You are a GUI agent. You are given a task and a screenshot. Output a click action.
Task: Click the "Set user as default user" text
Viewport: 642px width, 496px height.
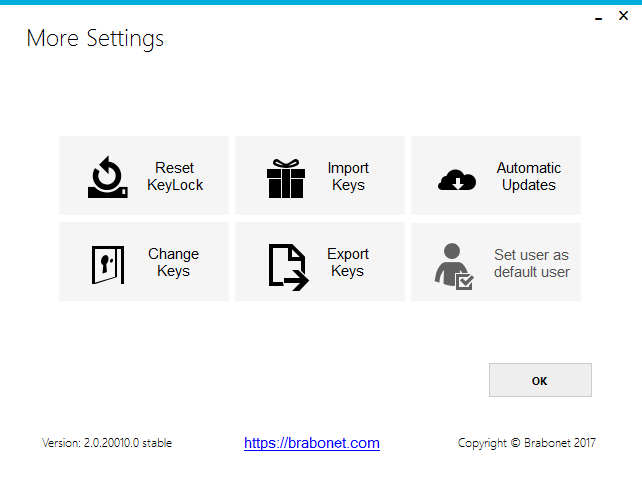point(531,263)
